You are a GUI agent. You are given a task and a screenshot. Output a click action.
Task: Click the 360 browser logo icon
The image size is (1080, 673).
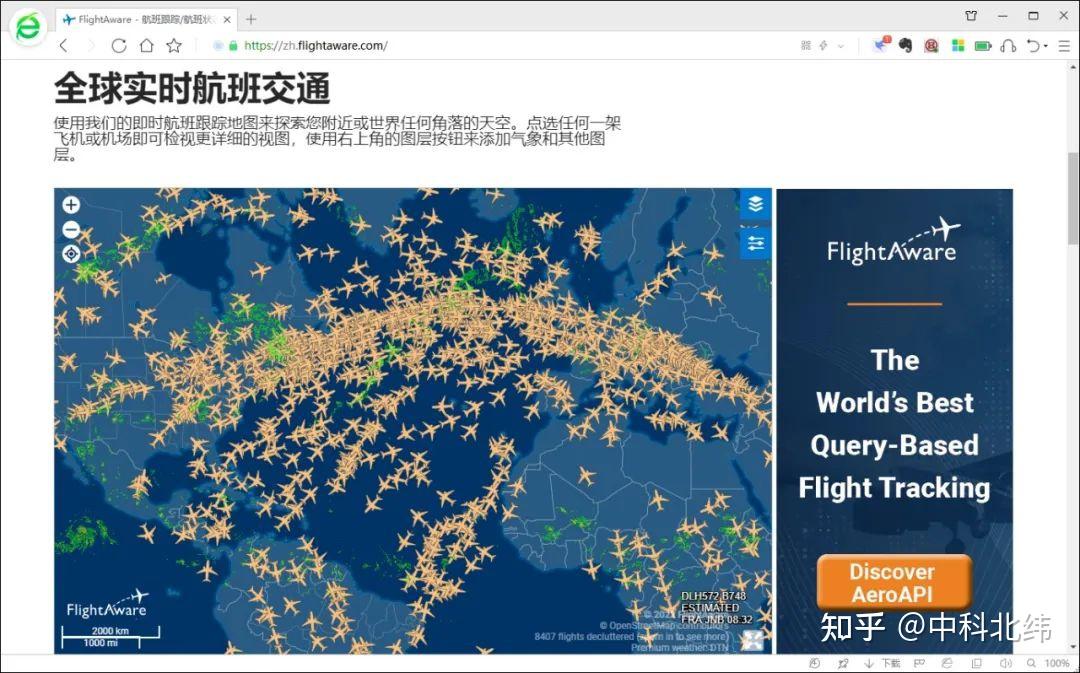point(29,28)
